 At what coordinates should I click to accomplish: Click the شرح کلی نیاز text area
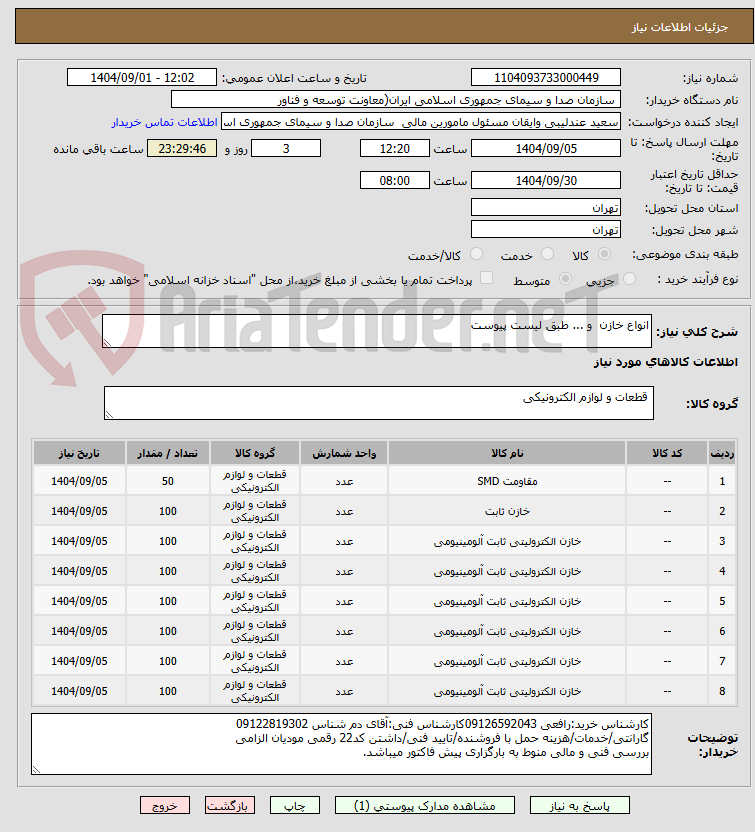pos(377,331)
